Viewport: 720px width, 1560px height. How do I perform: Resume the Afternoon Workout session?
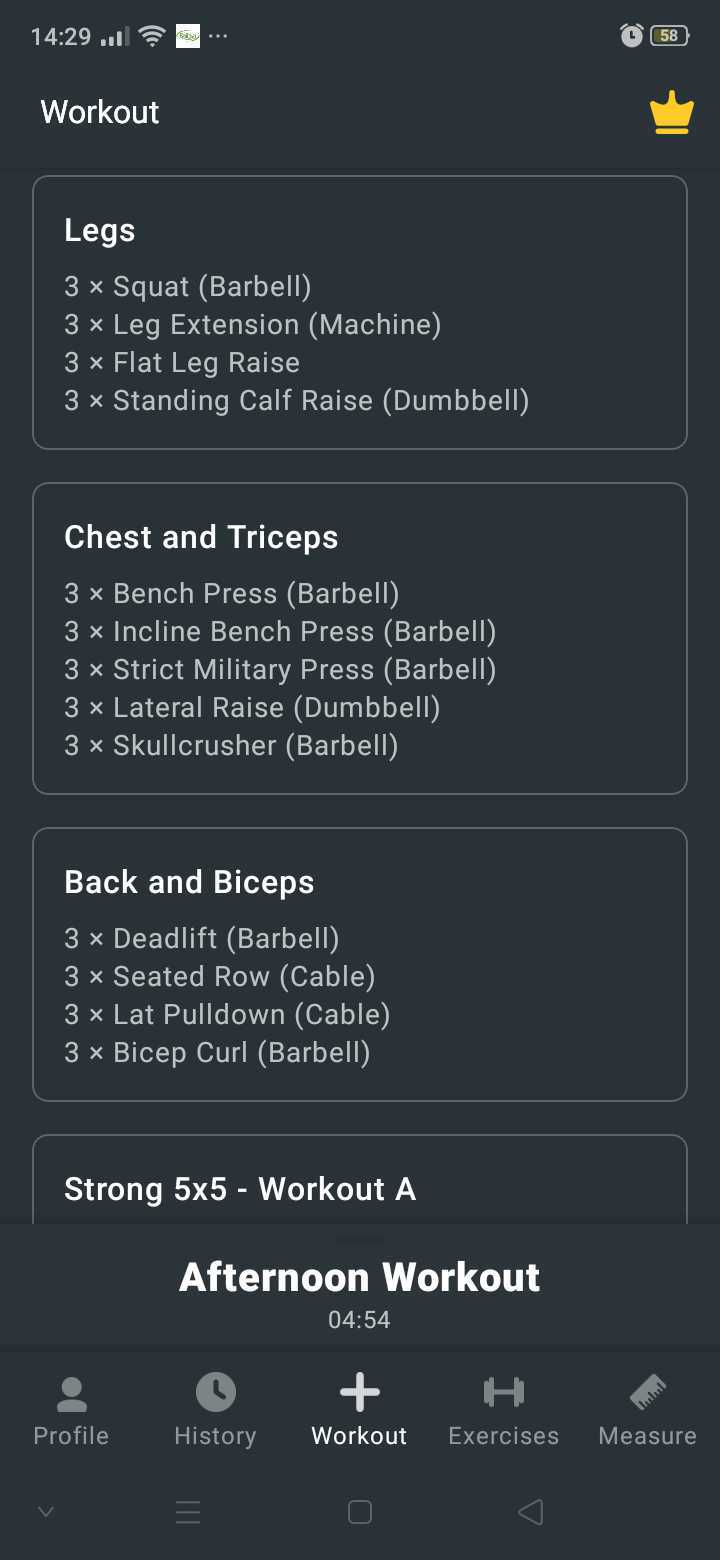(360, 1277)
